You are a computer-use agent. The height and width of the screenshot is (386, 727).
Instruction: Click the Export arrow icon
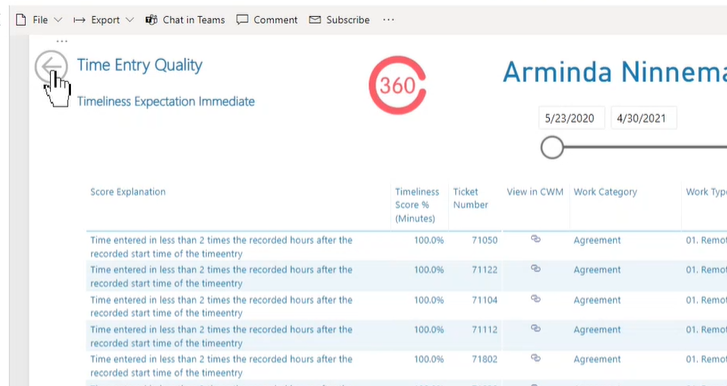(x=79, y=20)
